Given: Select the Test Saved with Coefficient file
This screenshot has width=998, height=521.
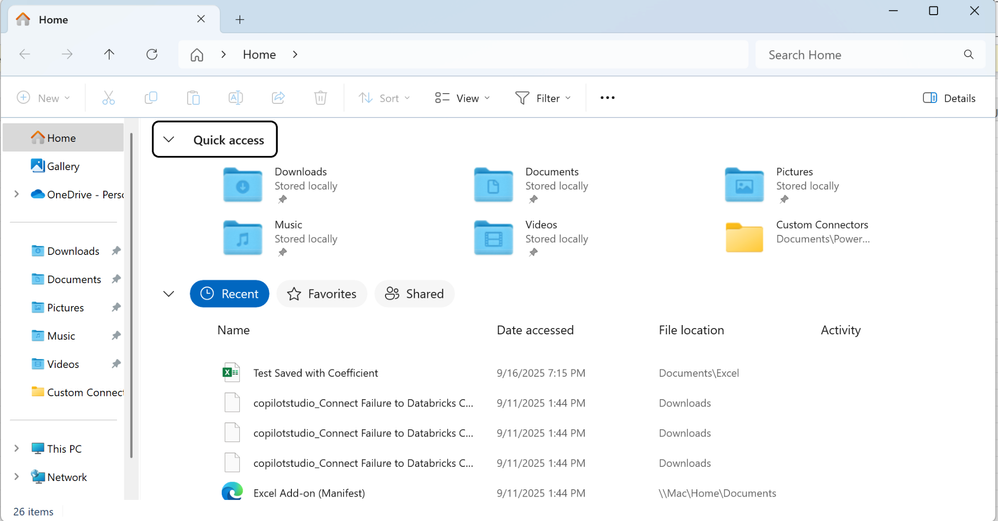Looking at the screenshot, I should (315, 373).
